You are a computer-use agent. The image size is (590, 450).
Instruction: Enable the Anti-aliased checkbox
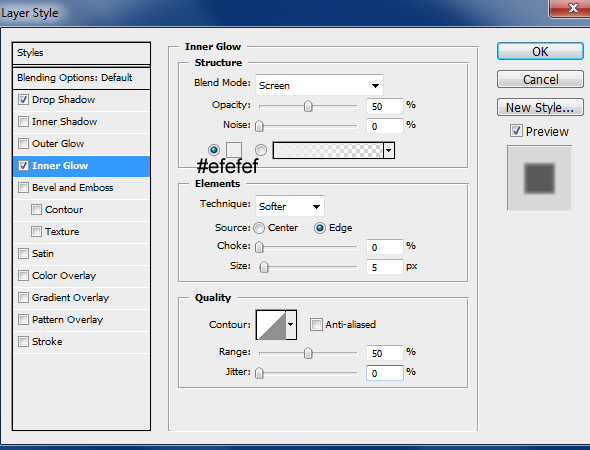coord(316,324)
